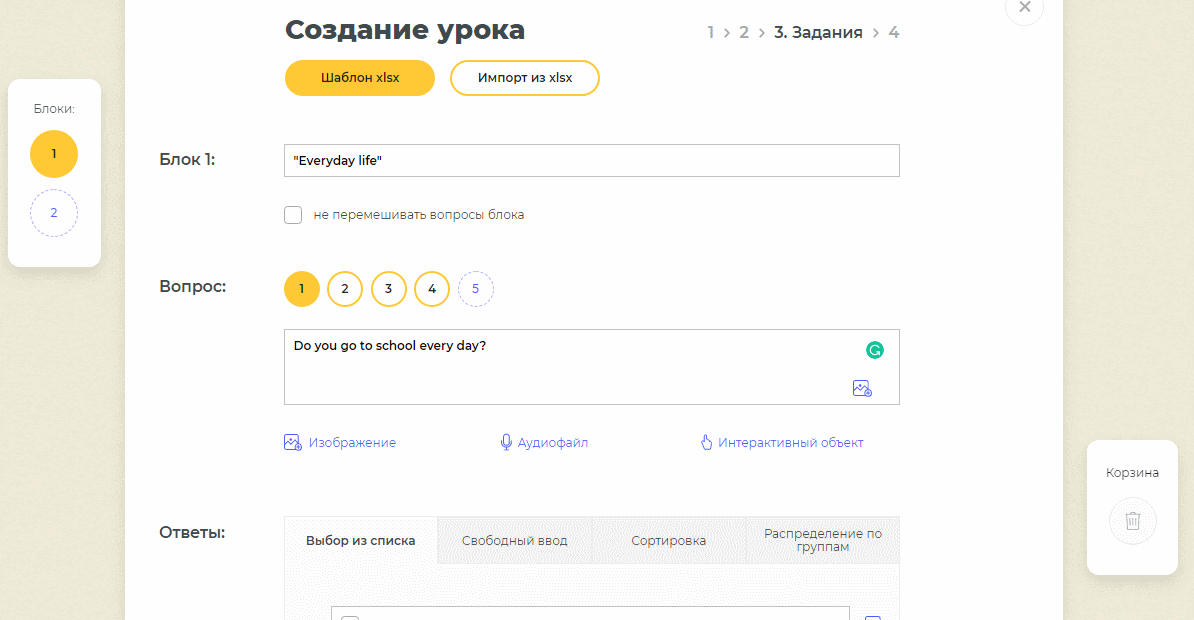1194x620 pixels.
Task: Return to step 1 via the breadcrumb
Action: (x=710, y=32)
